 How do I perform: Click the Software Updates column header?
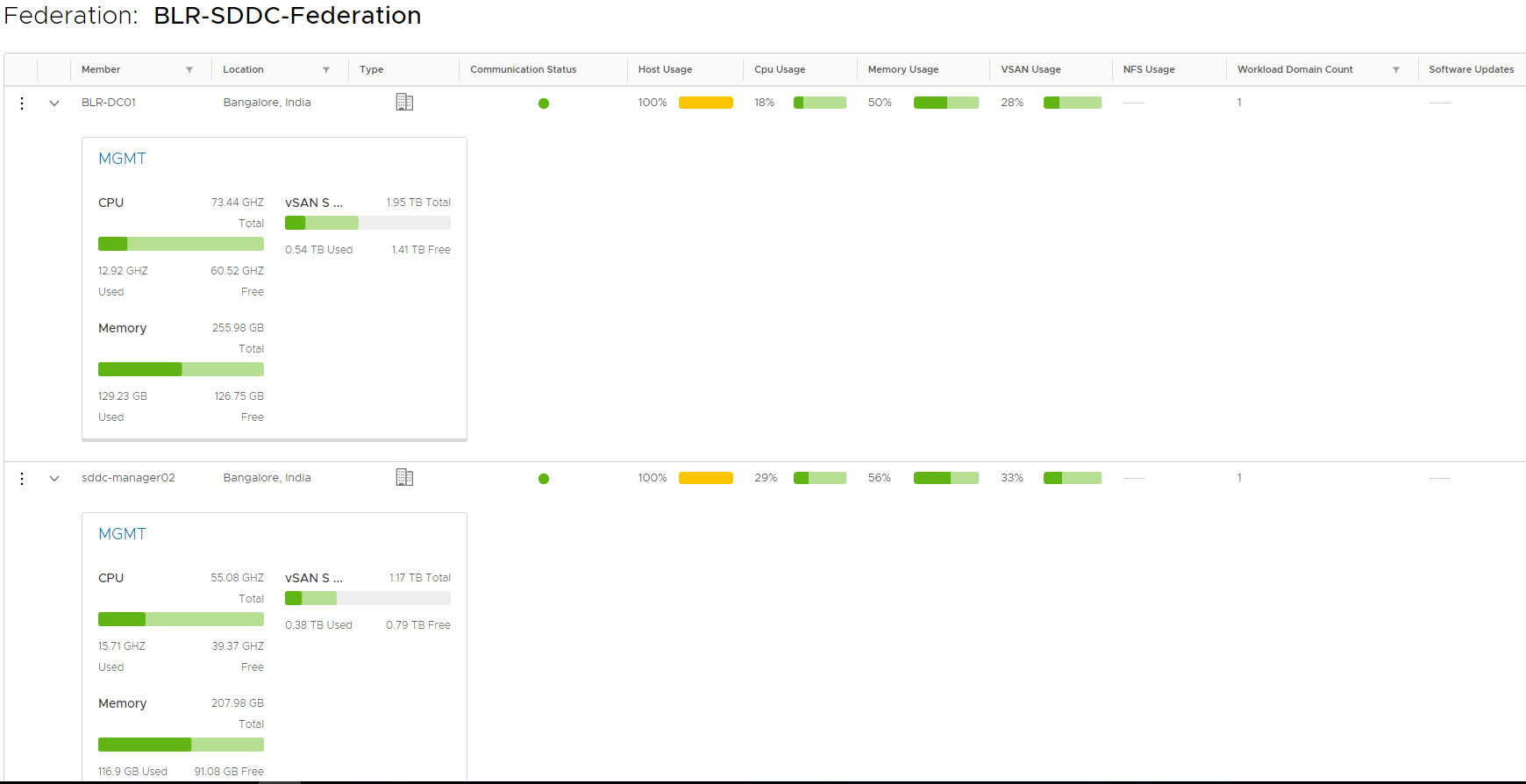[x=1471, y=70]
